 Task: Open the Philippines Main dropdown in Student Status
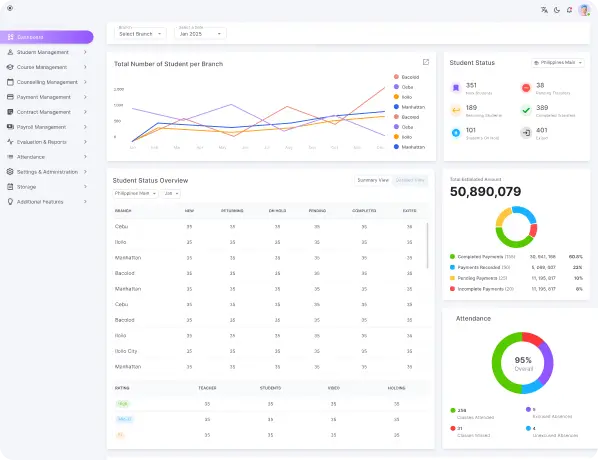click(558, 63)
